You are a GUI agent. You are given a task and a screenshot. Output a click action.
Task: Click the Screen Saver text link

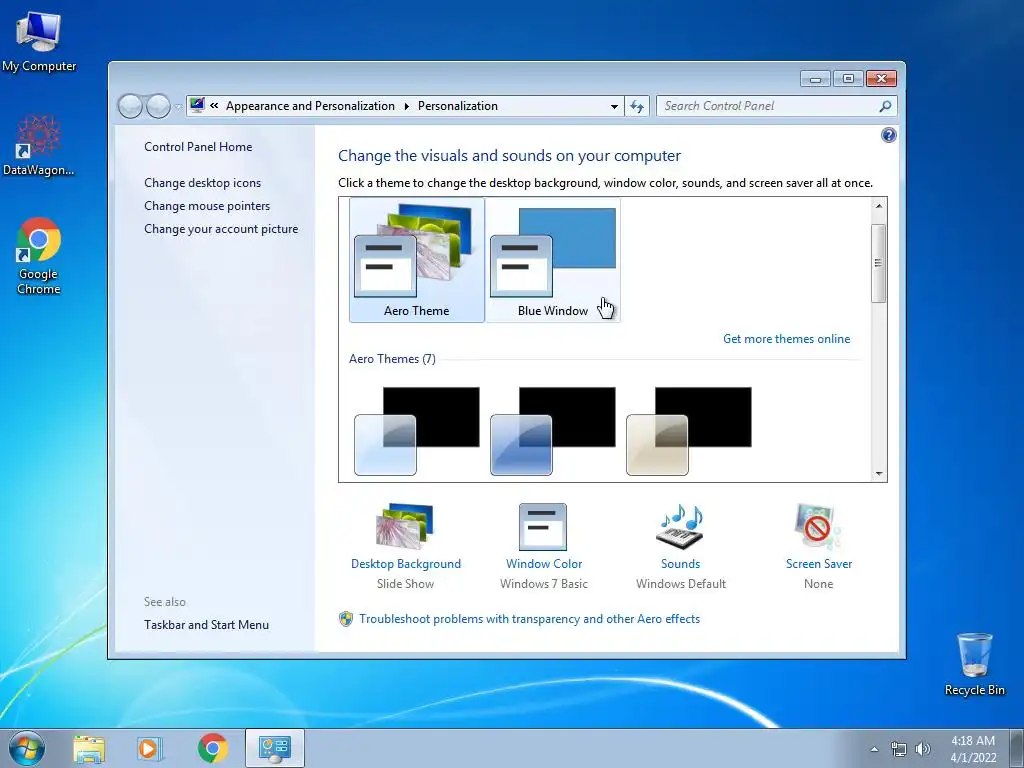819,564
